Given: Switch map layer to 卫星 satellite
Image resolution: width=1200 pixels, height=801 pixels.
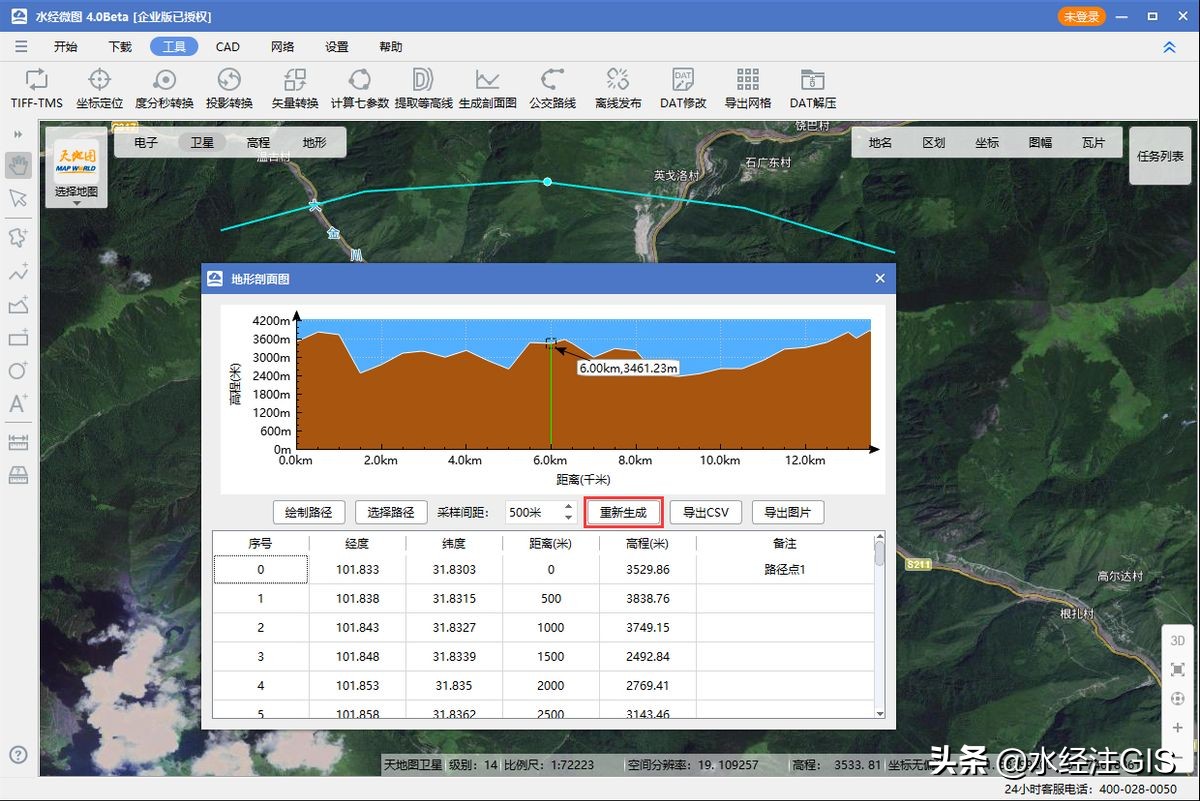Looking at the screenshot, I should (x=202, y=143).
